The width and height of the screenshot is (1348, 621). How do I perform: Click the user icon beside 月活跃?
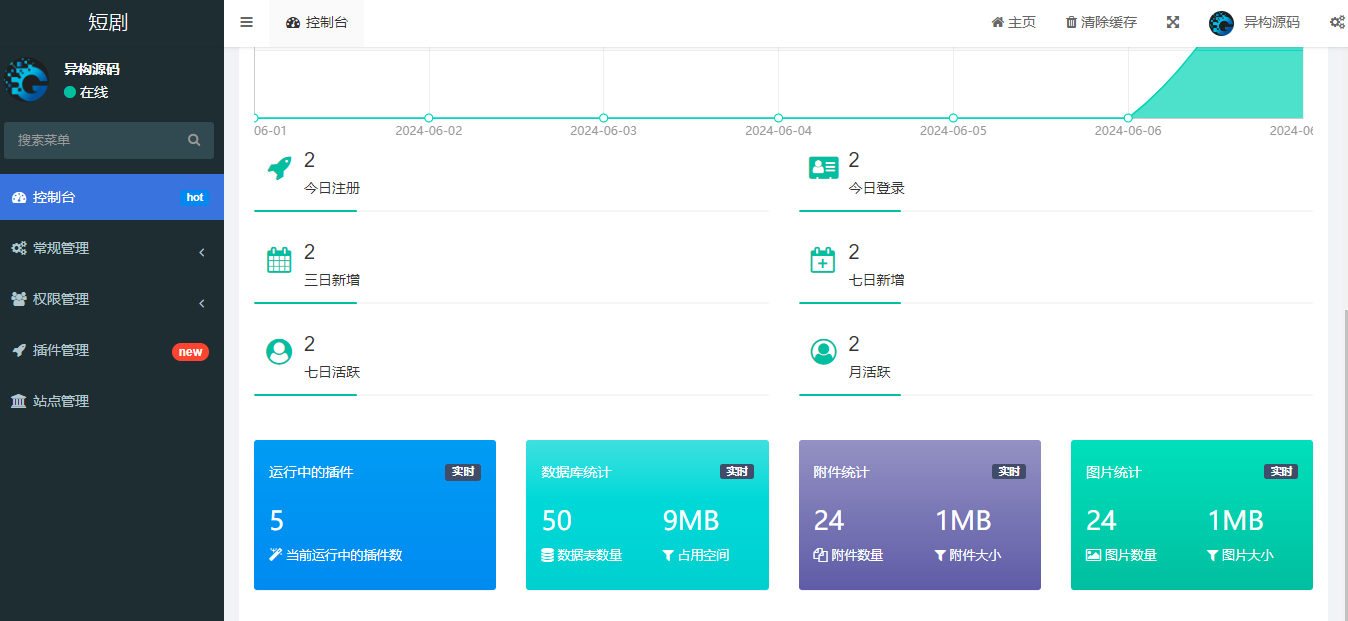pyautogui.click(x=823, y=352)
